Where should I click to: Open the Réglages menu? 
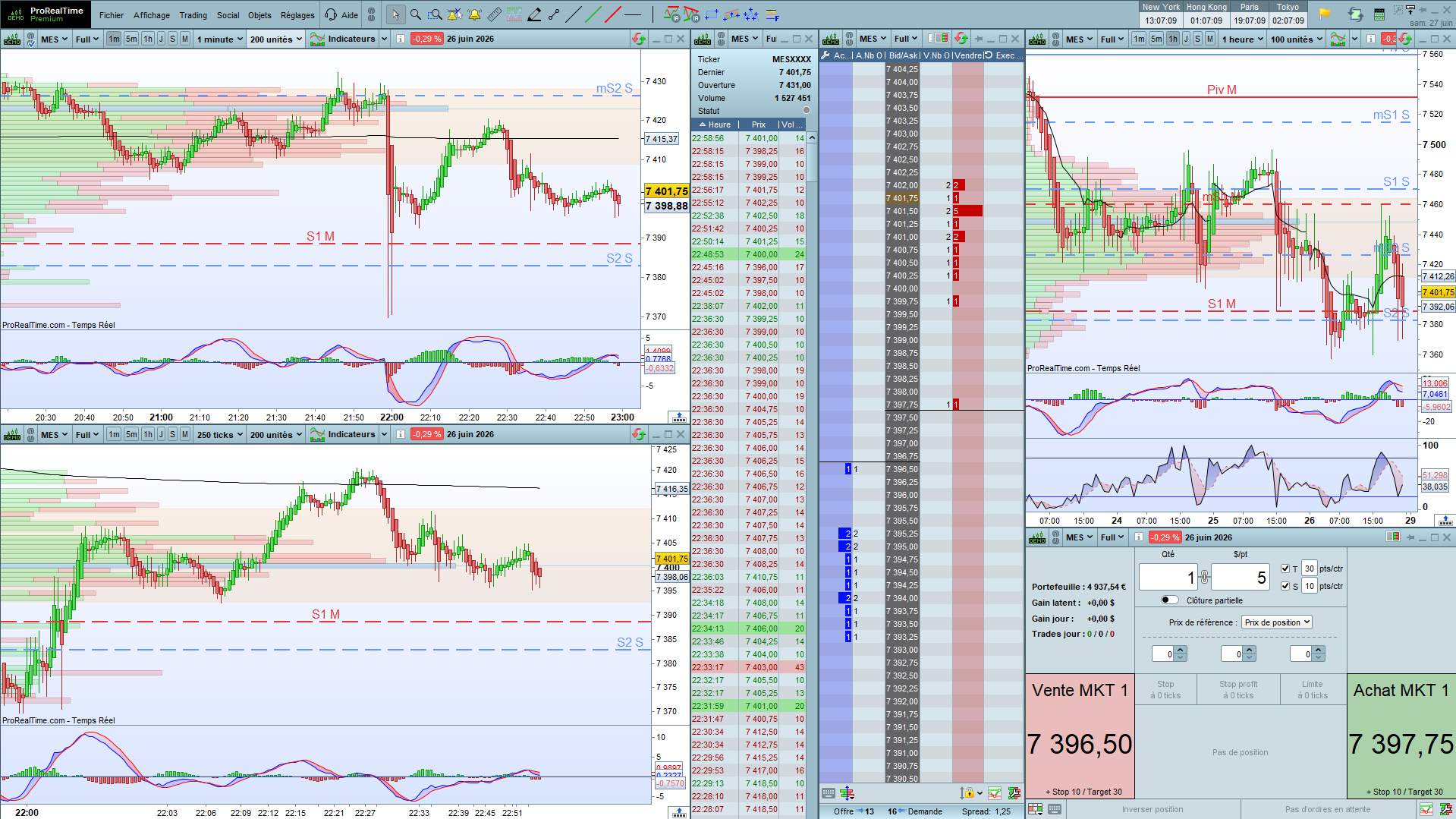(x=297, y=15)
